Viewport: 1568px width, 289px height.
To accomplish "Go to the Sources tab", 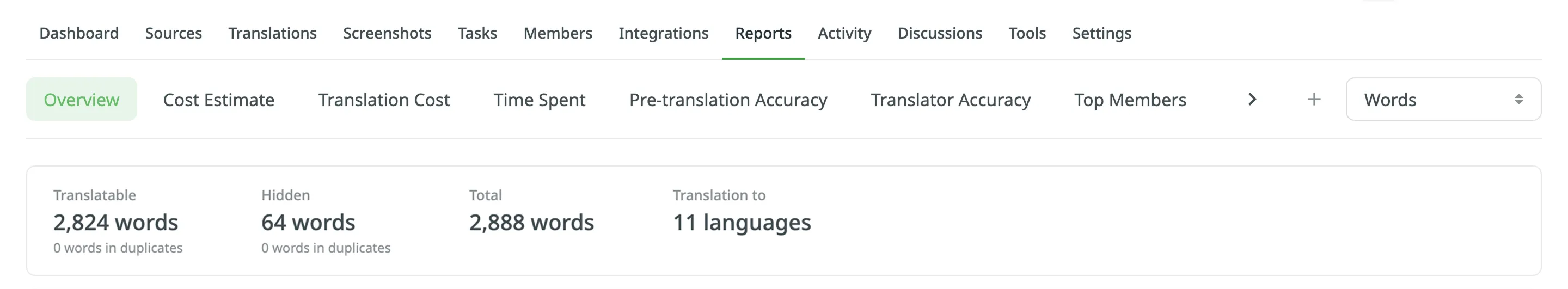I will pyautogui.click(x=174, y=33).
